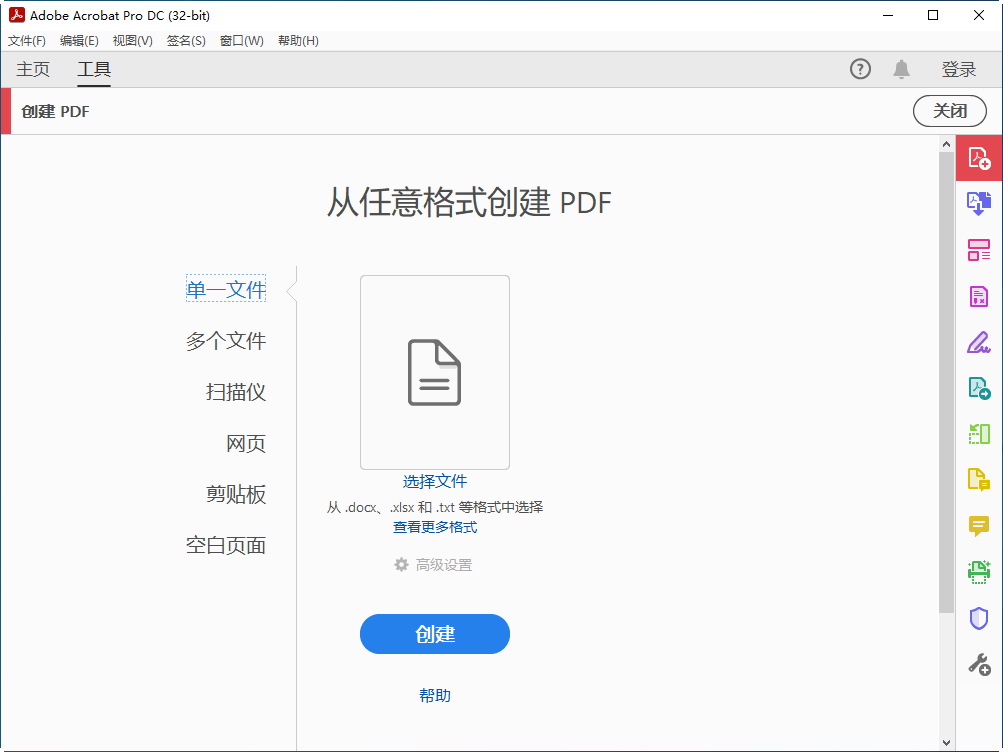
Task: Click the blue 创建 button
Action: [x=434, y=633]
